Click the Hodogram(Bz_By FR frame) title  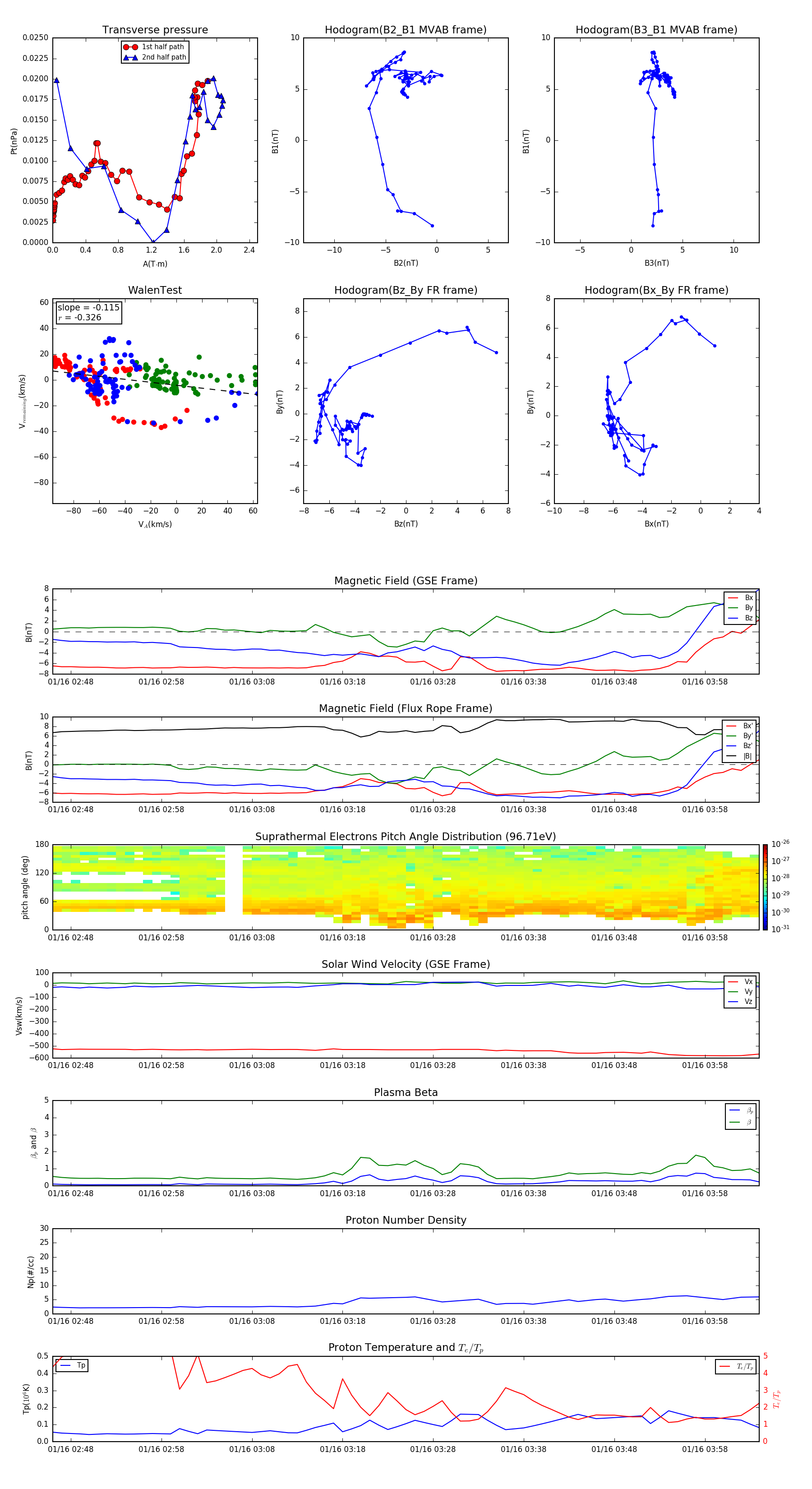(406, 290)
